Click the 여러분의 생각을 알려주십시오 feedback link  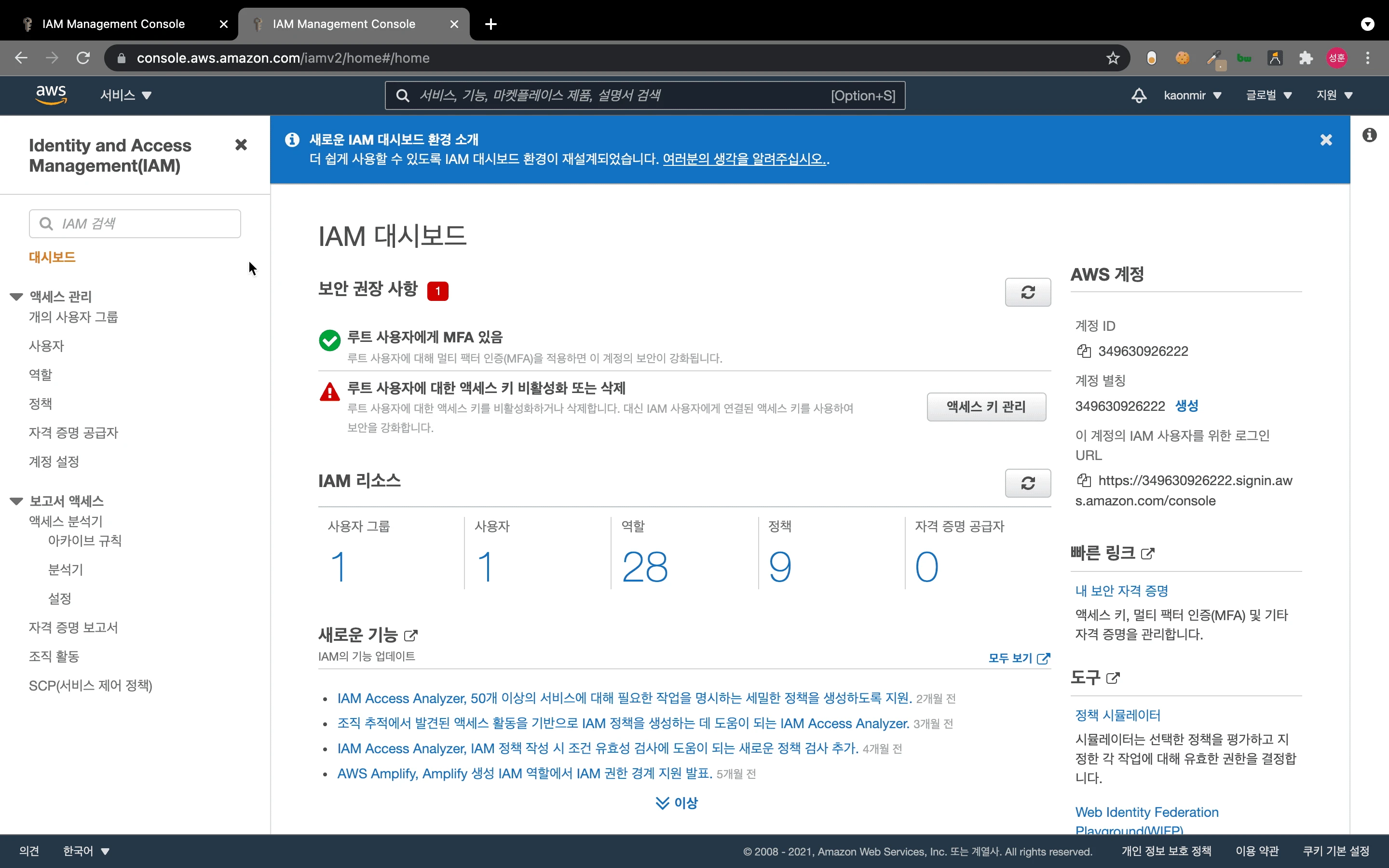745,159
